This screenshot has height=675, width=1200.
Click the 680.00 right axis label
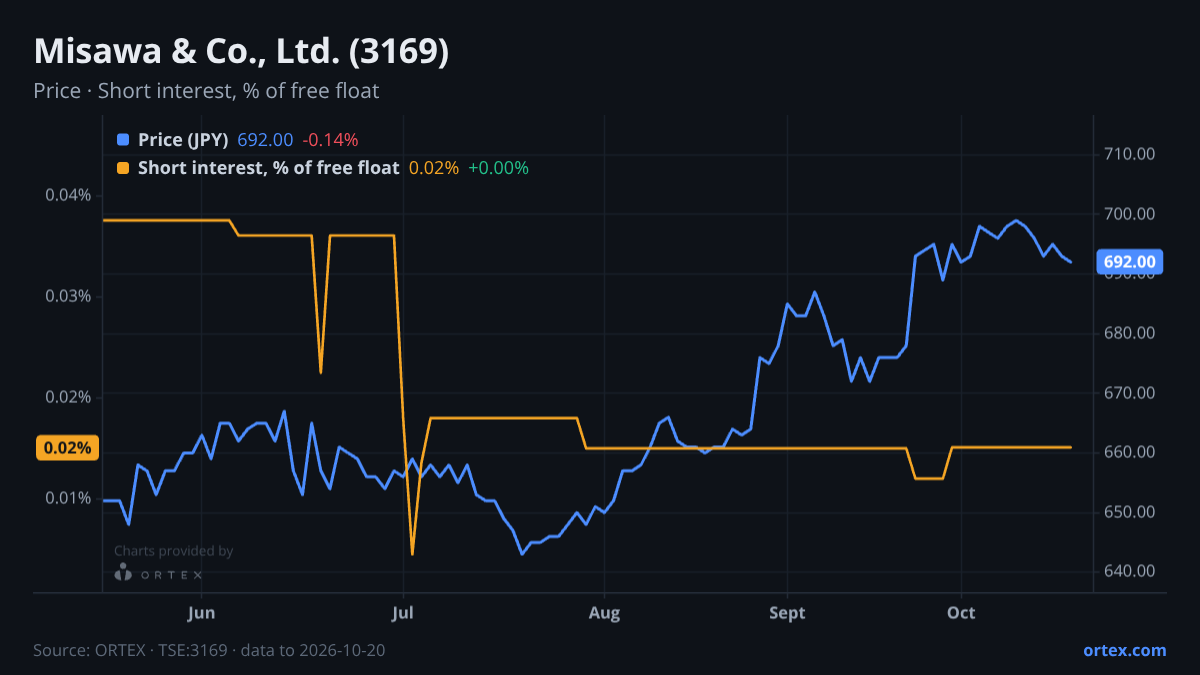click(x=1130, y=333)
